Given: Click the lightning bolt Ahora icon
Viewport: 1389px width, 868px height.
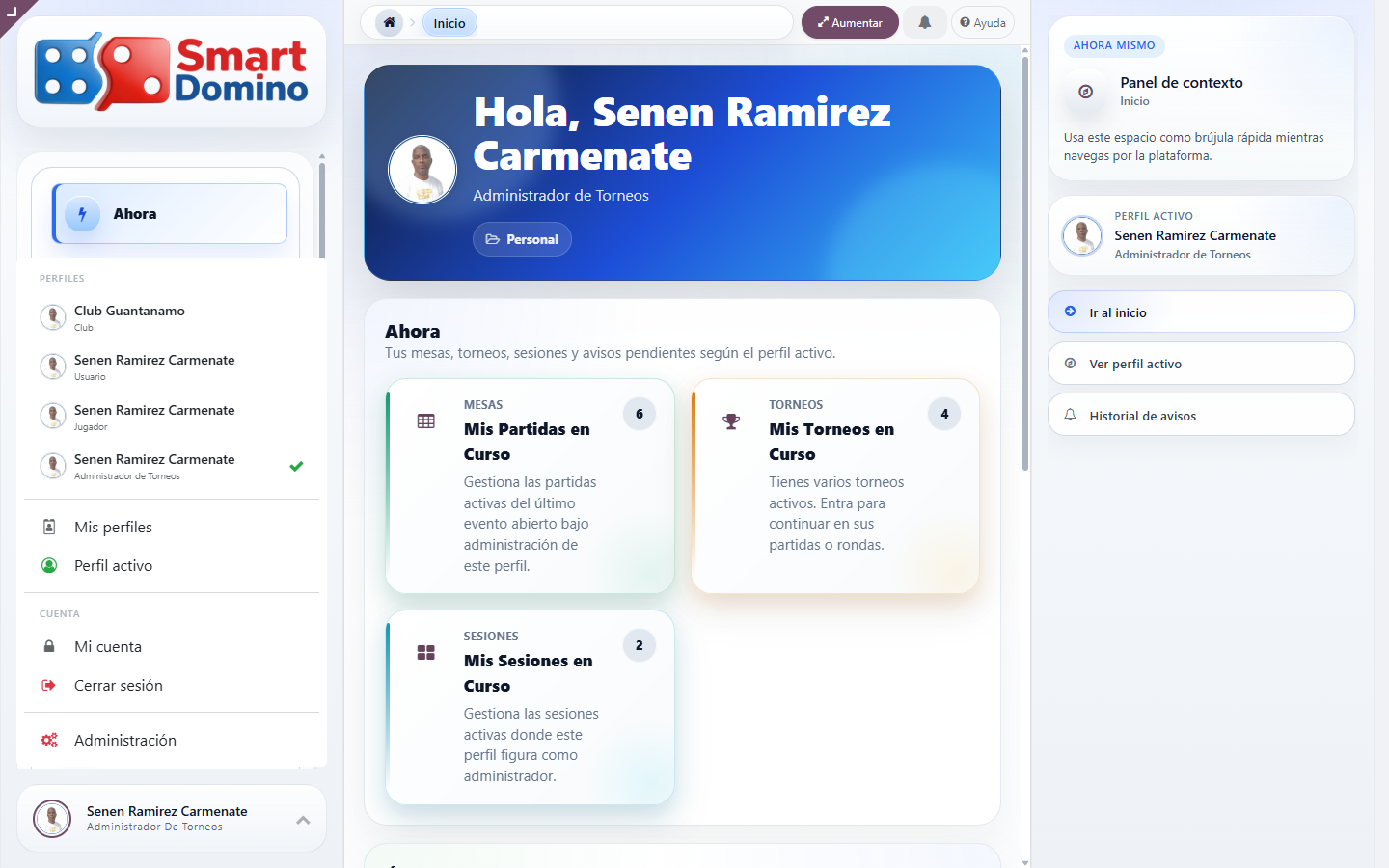Looking at the screenshot, I should 83,214.
